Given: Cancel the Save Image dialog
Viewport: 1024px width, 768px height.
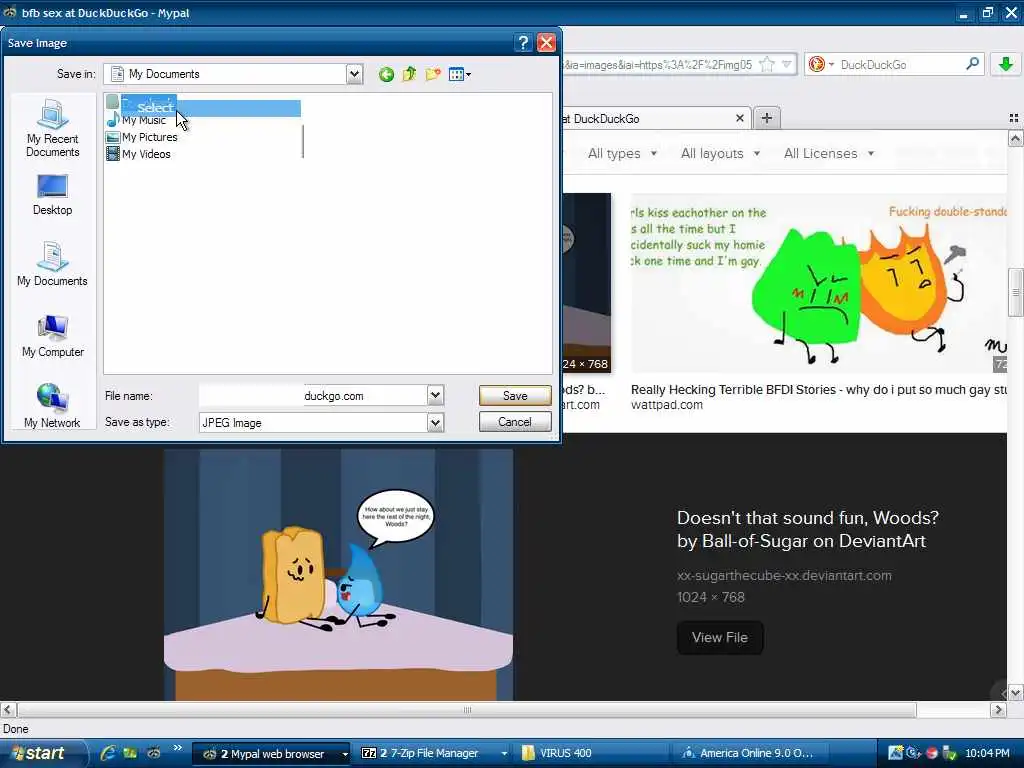Looking at the screenshot, I should pos(515,422).
